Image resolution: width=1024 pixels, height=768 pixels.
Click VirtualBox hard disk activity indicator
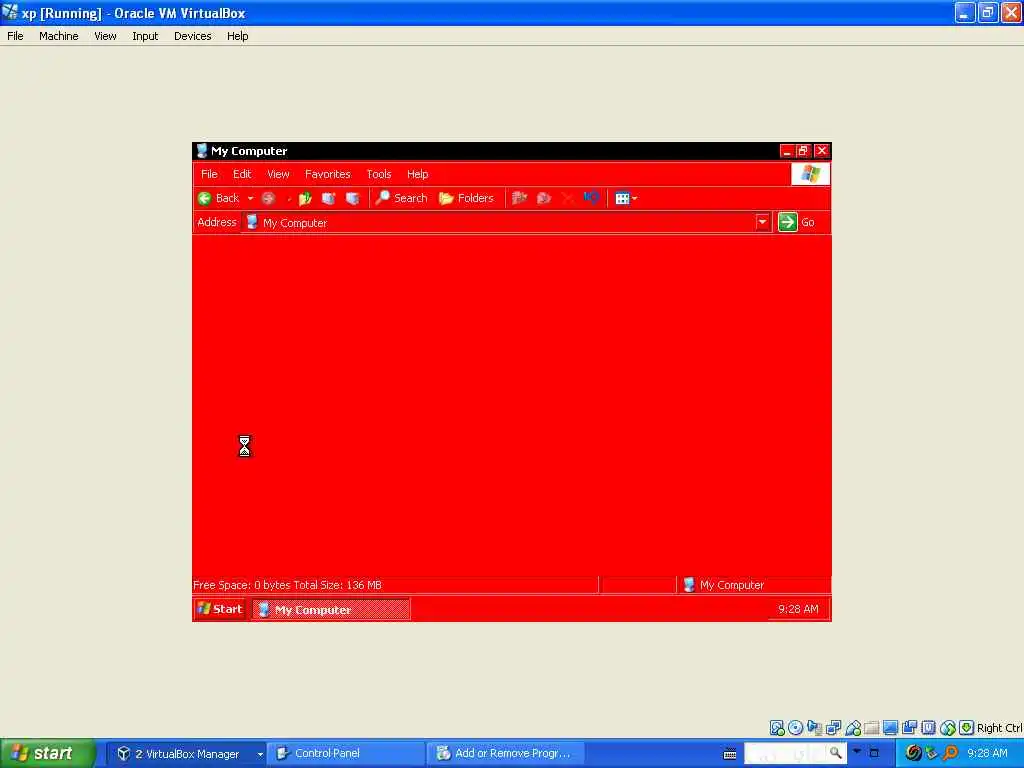pos(776,728)
